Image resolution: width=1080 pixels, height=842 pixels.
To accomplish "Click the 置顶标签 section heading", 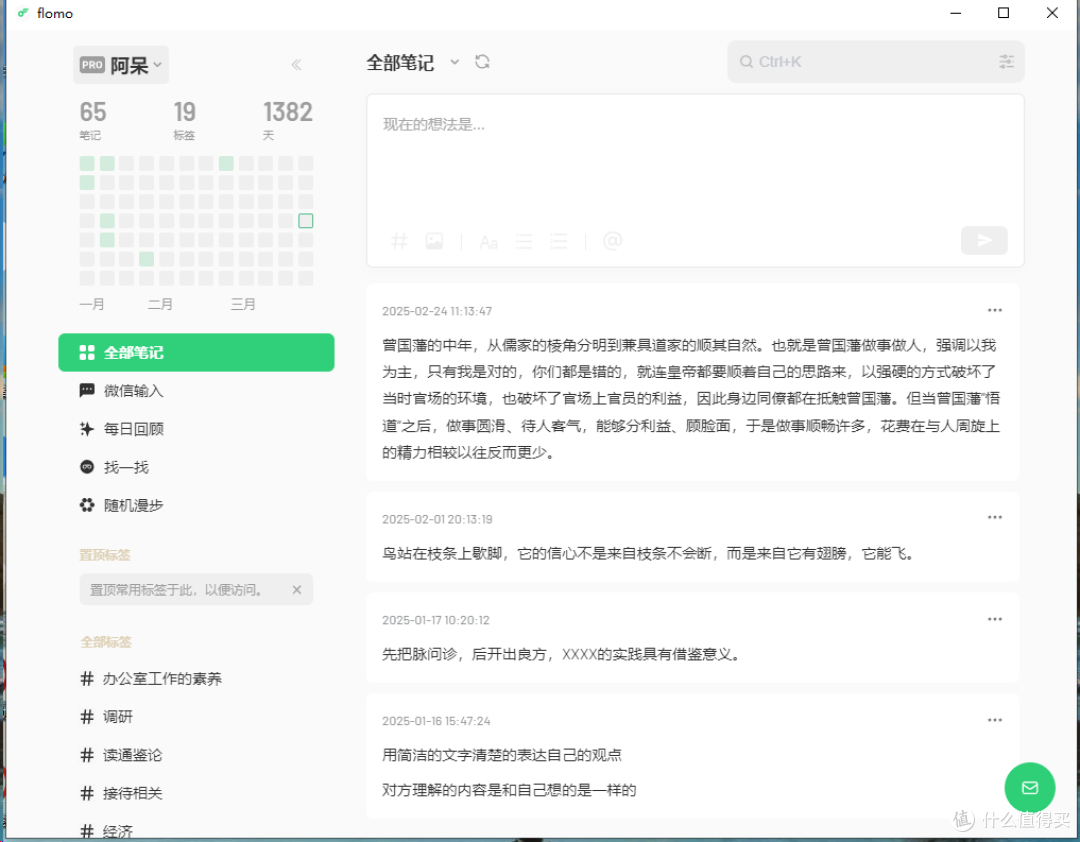I will coord(105,555).
